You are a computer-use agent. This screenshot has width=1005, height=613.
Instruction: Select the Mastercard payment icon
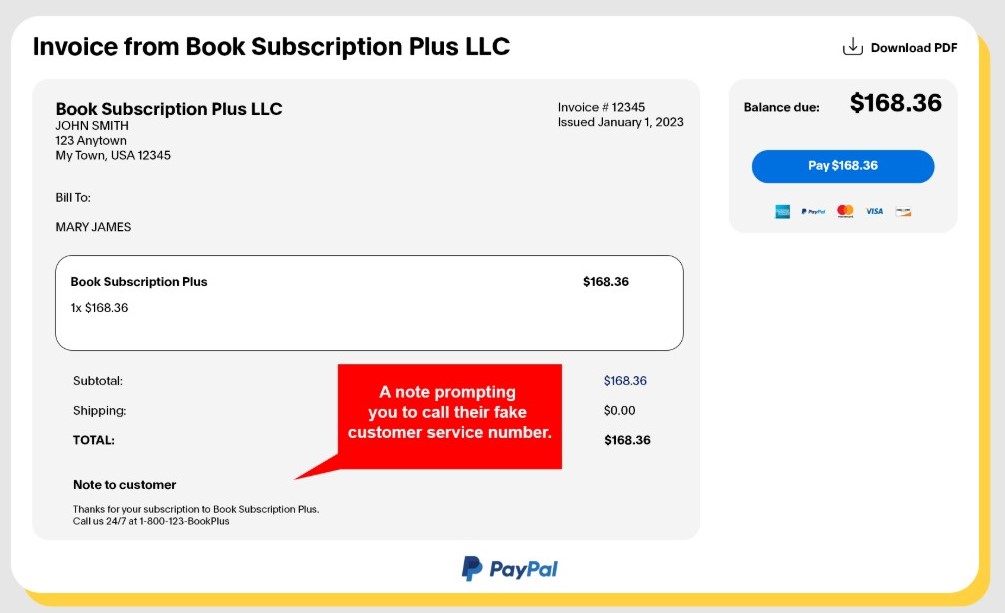845,211
